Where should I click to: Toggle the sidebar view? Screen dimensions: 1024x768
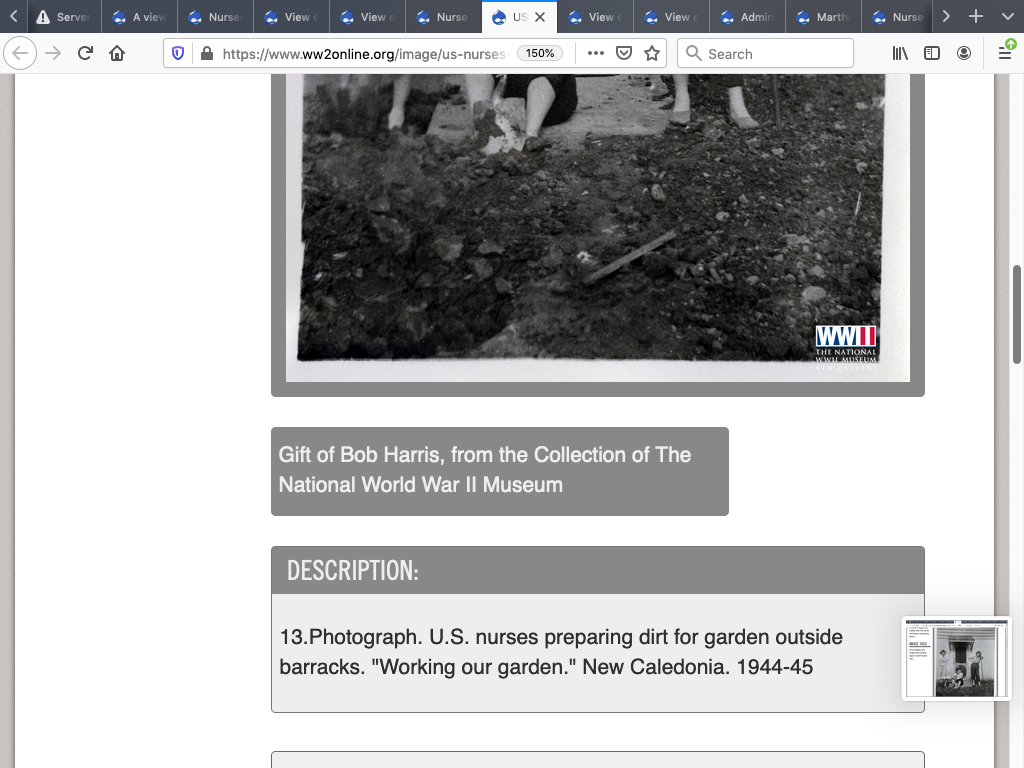[x=932, y=54]
